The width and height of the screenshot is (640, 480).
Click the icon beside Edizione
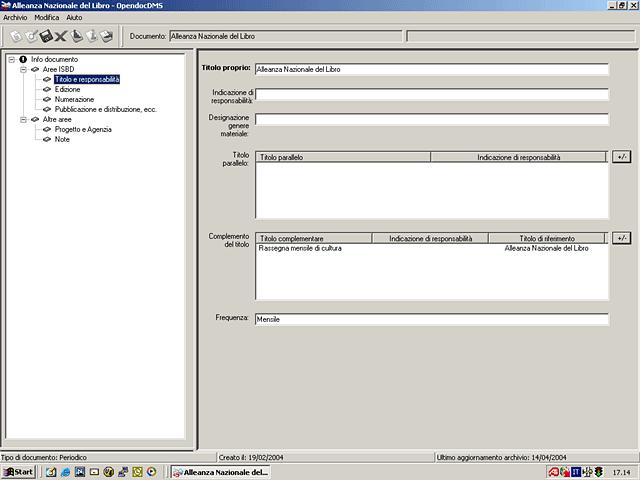tap(47, 89)
